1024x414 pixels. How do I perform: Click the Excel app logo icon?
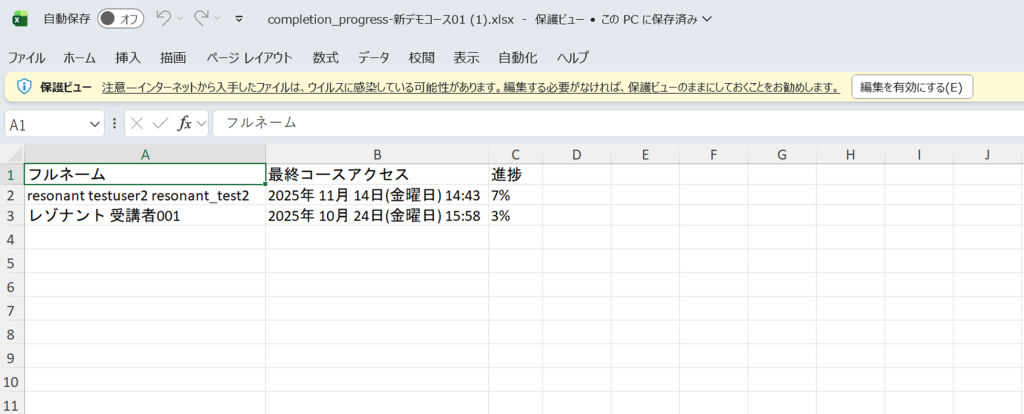(21, 19)
